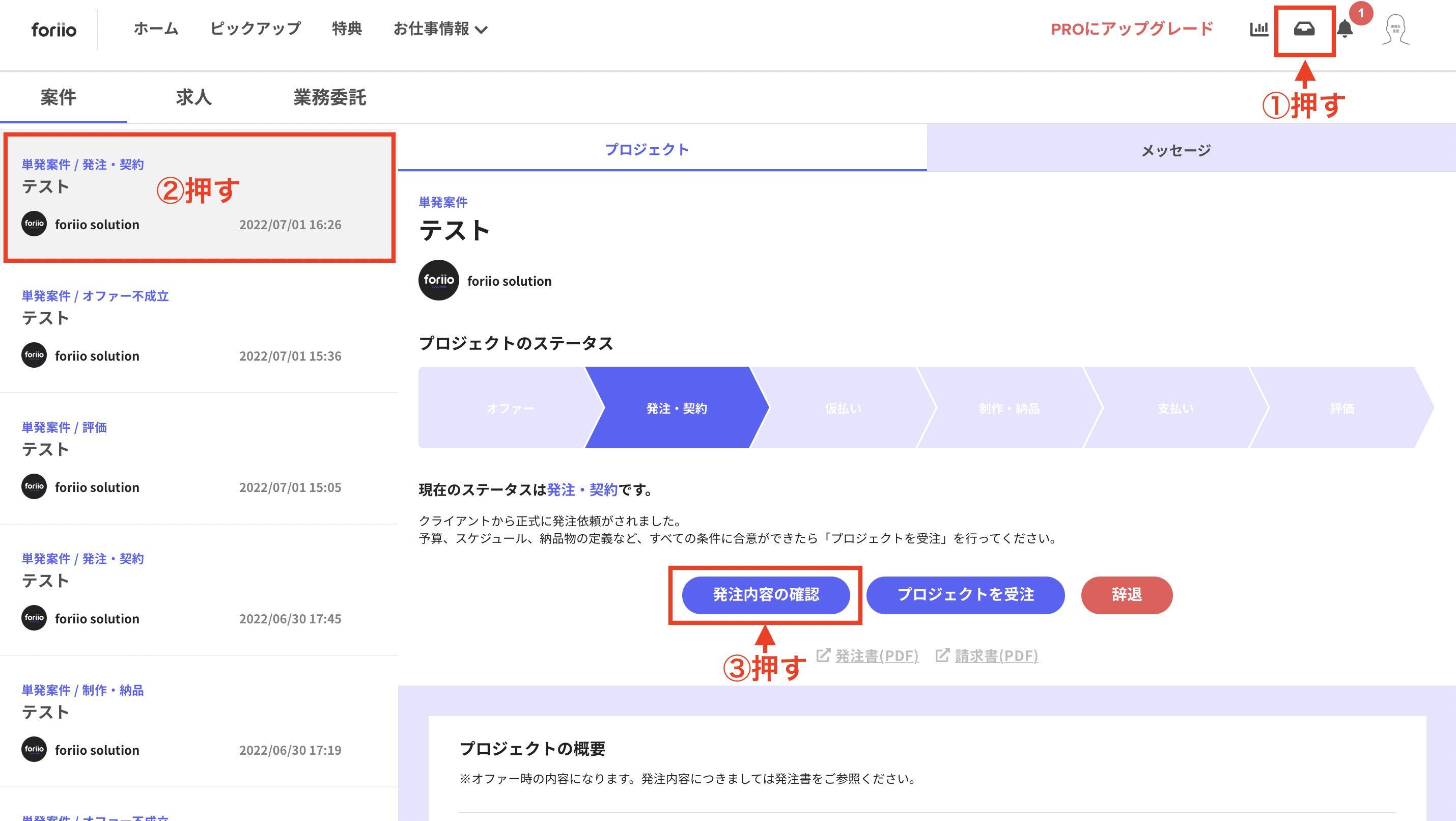Click external link icon beside 請求書(PDF)

tap(942, 655)
